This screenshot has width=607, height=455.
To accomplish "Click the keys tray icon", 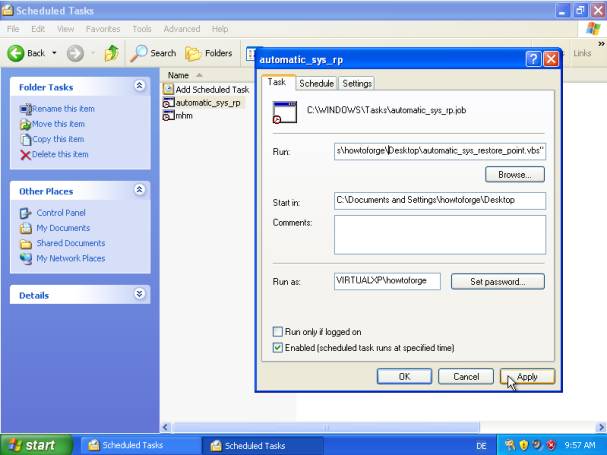I will [x=510, y=445].
